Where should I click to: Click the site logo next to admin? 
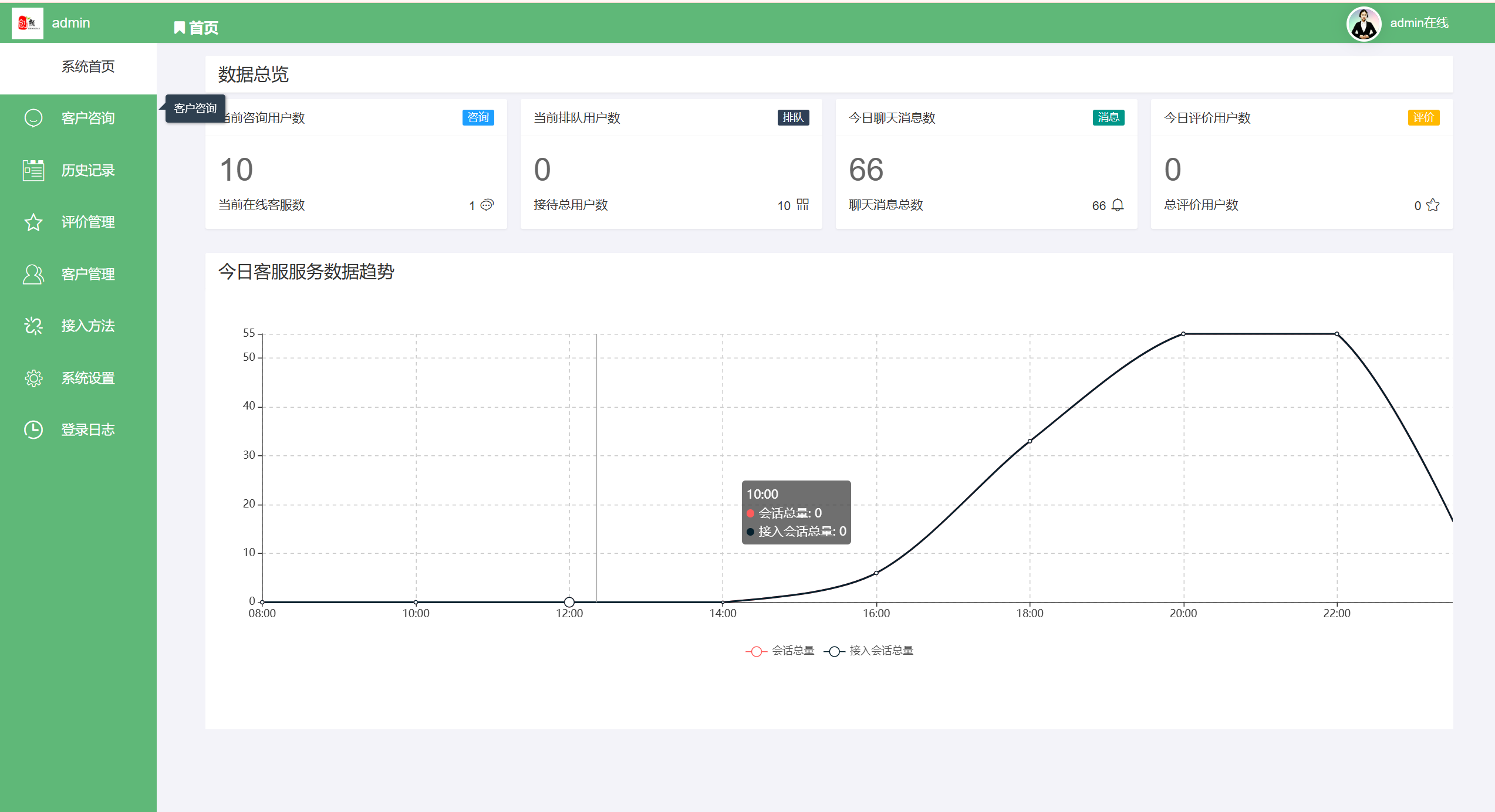pyautogui.click(x=28, y=23)
